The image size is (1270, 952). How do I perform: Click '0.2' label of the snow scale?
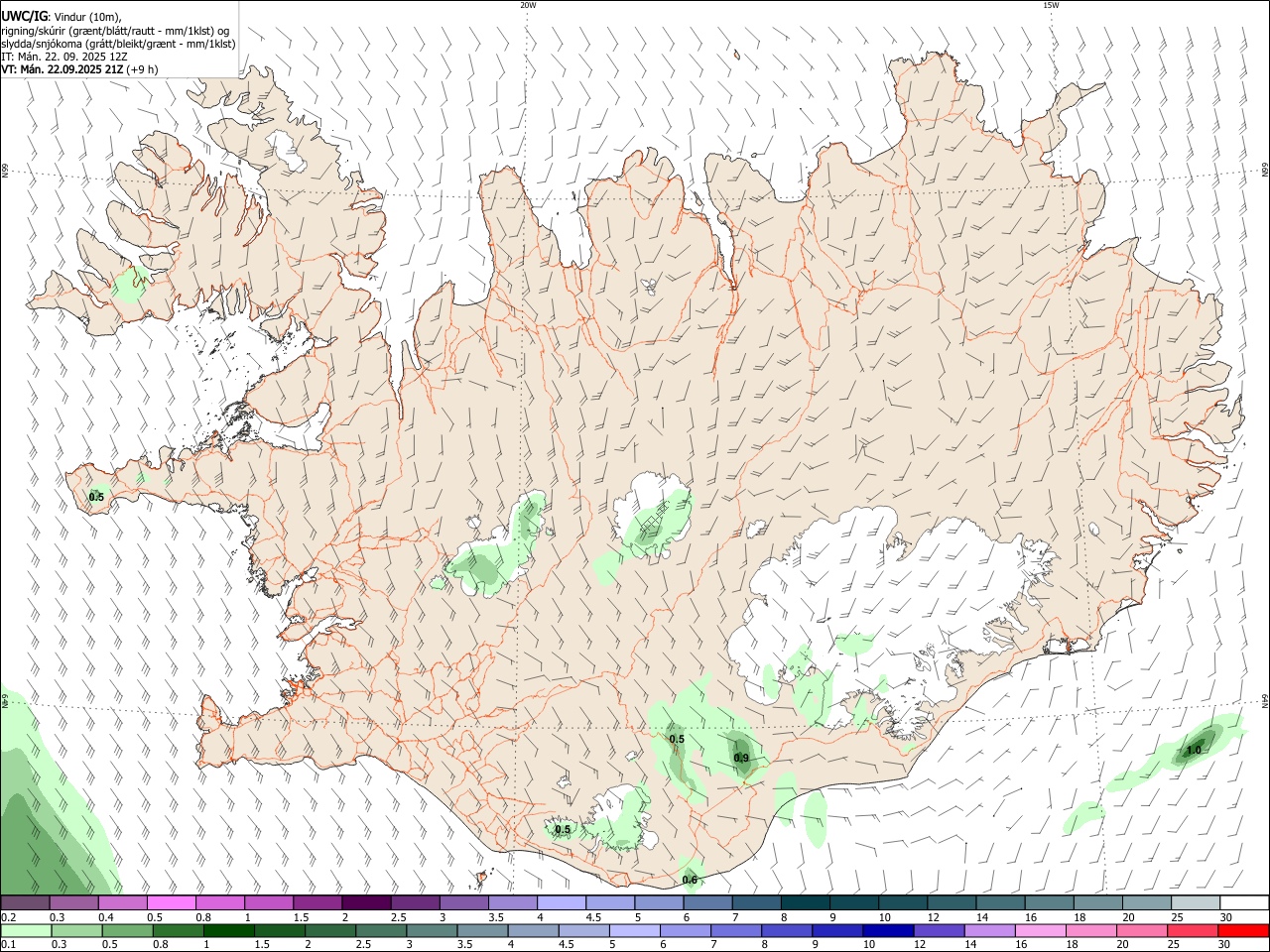9,917
